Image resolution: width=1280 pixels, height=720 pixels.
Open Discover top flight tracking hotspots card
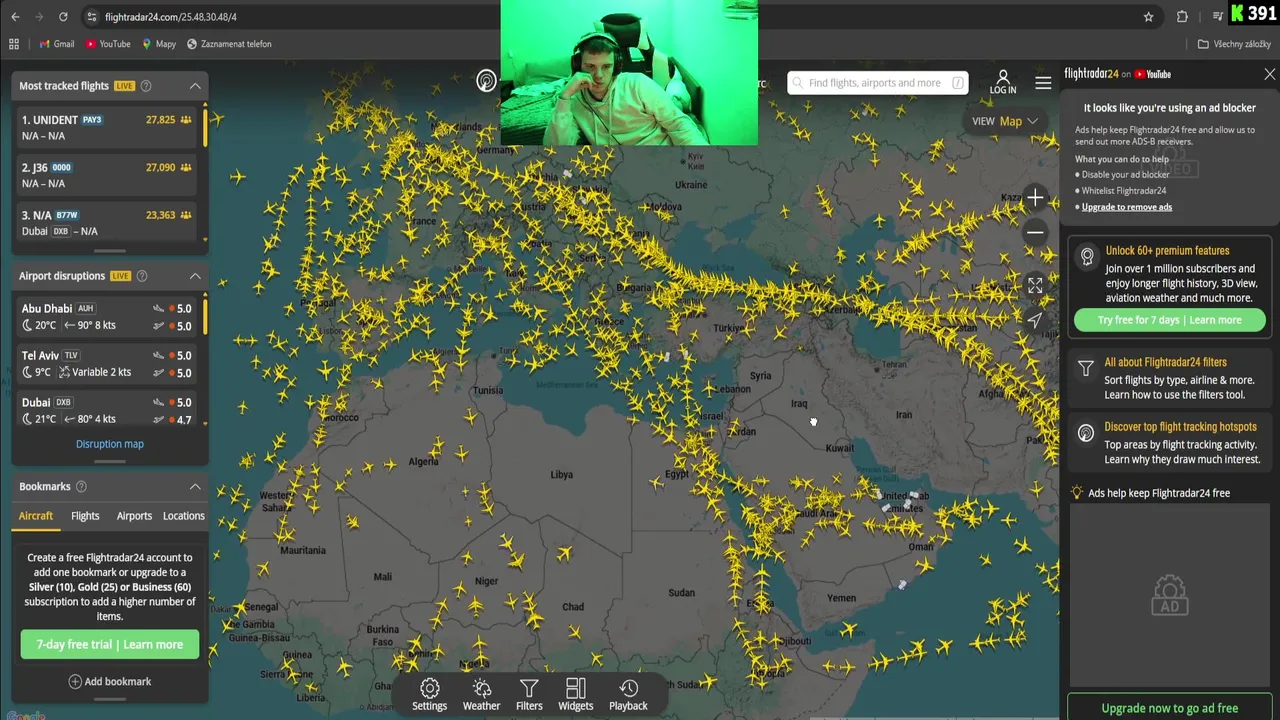pyautogui.click(x=1169, y=442)
